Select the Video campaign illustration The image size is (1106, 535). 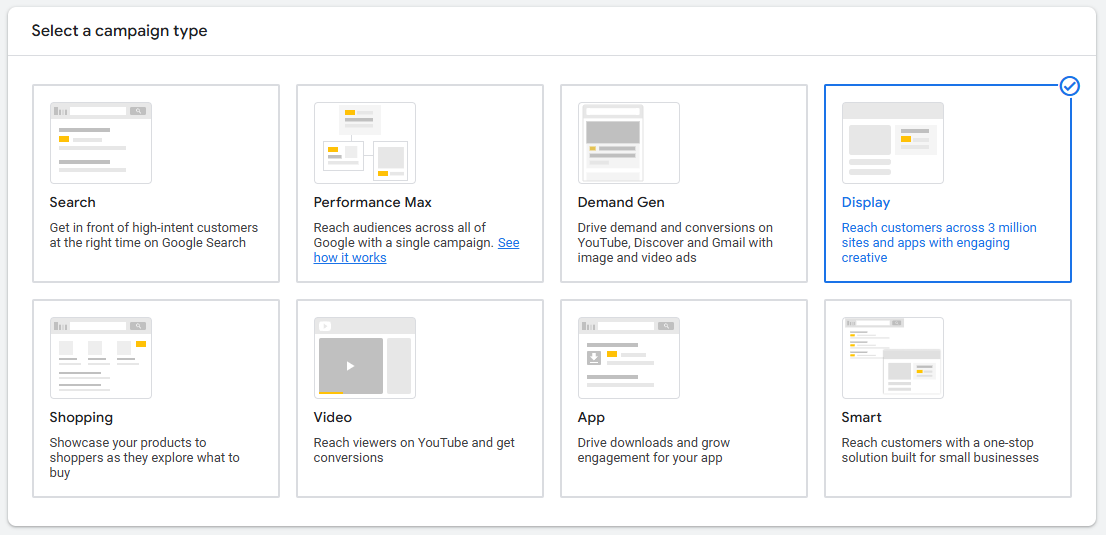click(x=365, y=358)
